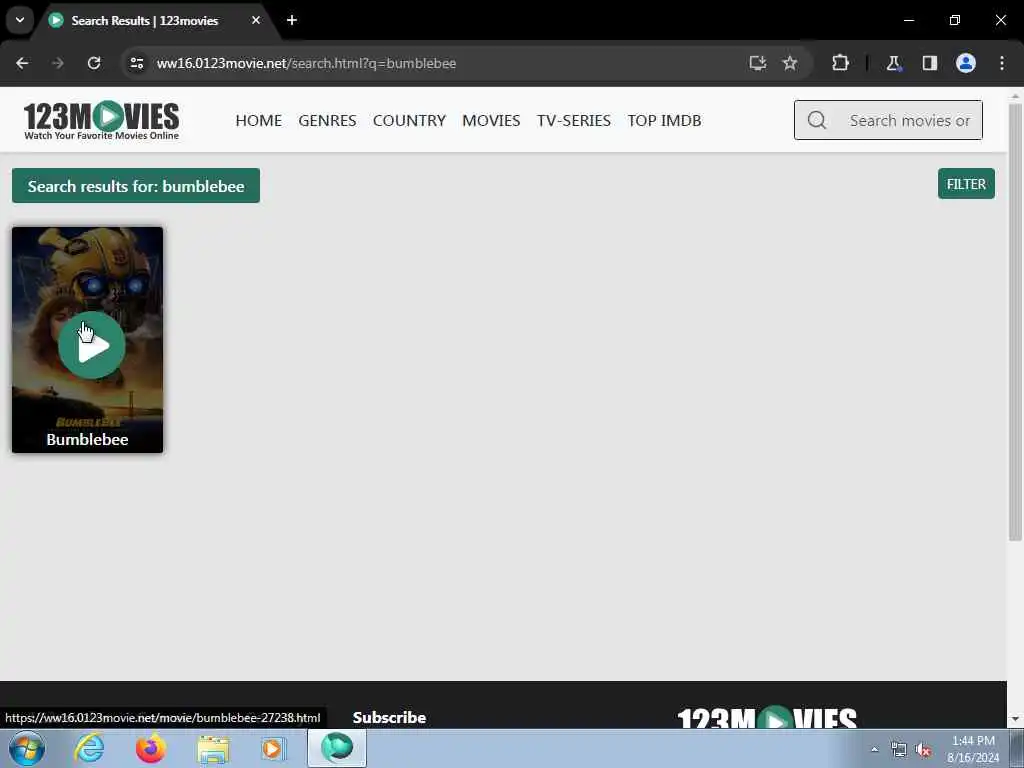Image resolution: width=1024 pixels, height=768 pixels.
Task: Expand the tab search dropdown arrow
Action: click(x=20, y=20)
